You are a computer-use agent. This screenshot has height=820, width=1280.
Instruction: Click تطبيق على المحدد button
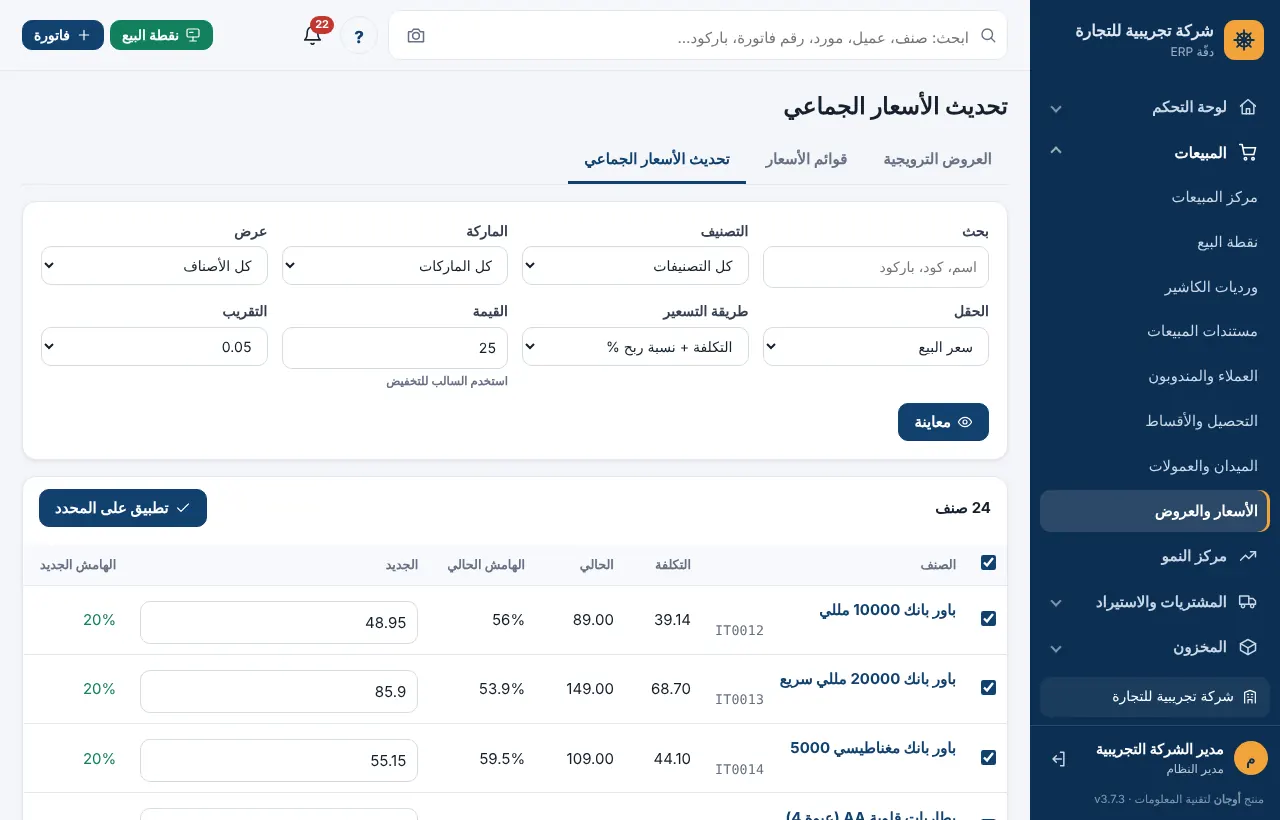tap(123, 508)
